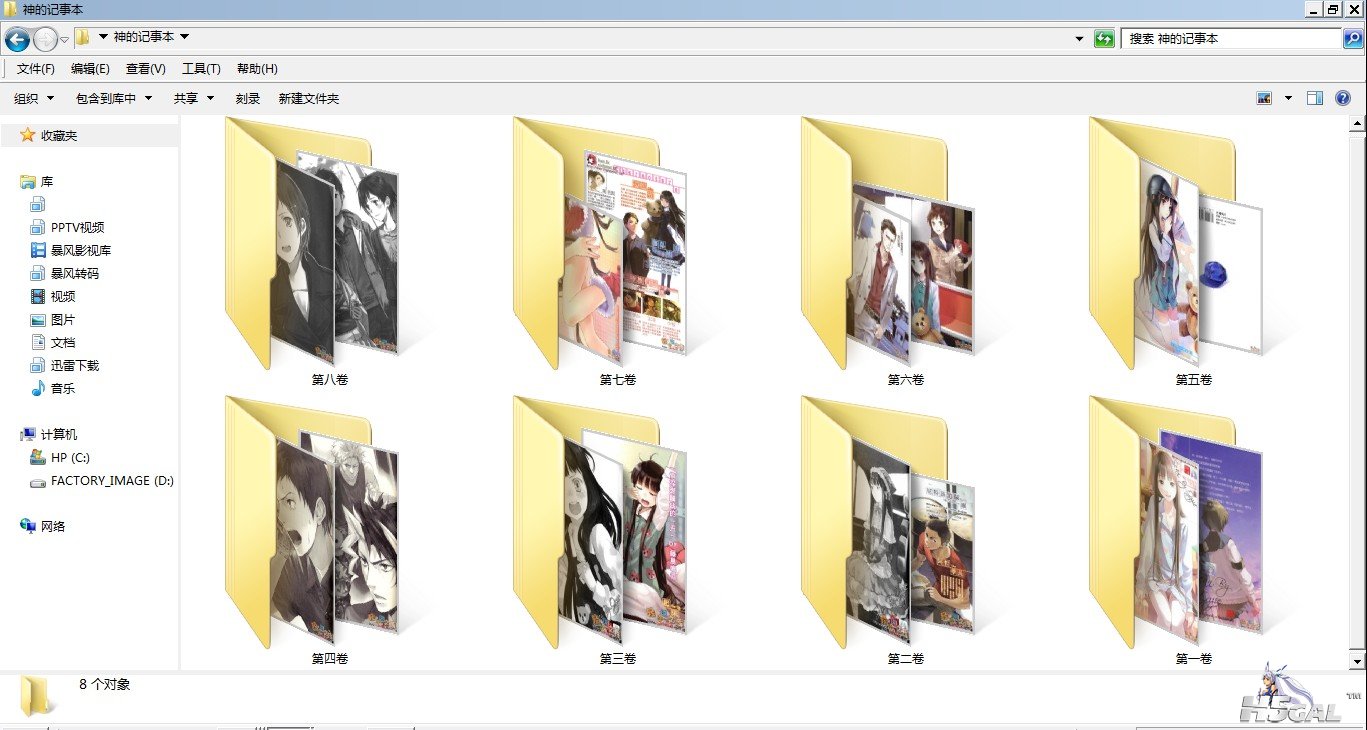The height and width of the screenshot is (730, 1367).
Task: Change the view with the view icon
Action: click(x=1264, y=98)
